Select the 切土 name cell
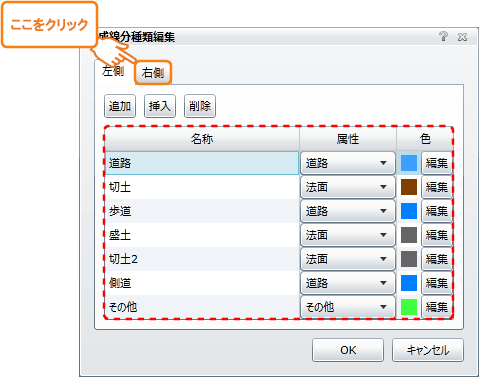The image size is (479, 377). (x=202, y=187)
